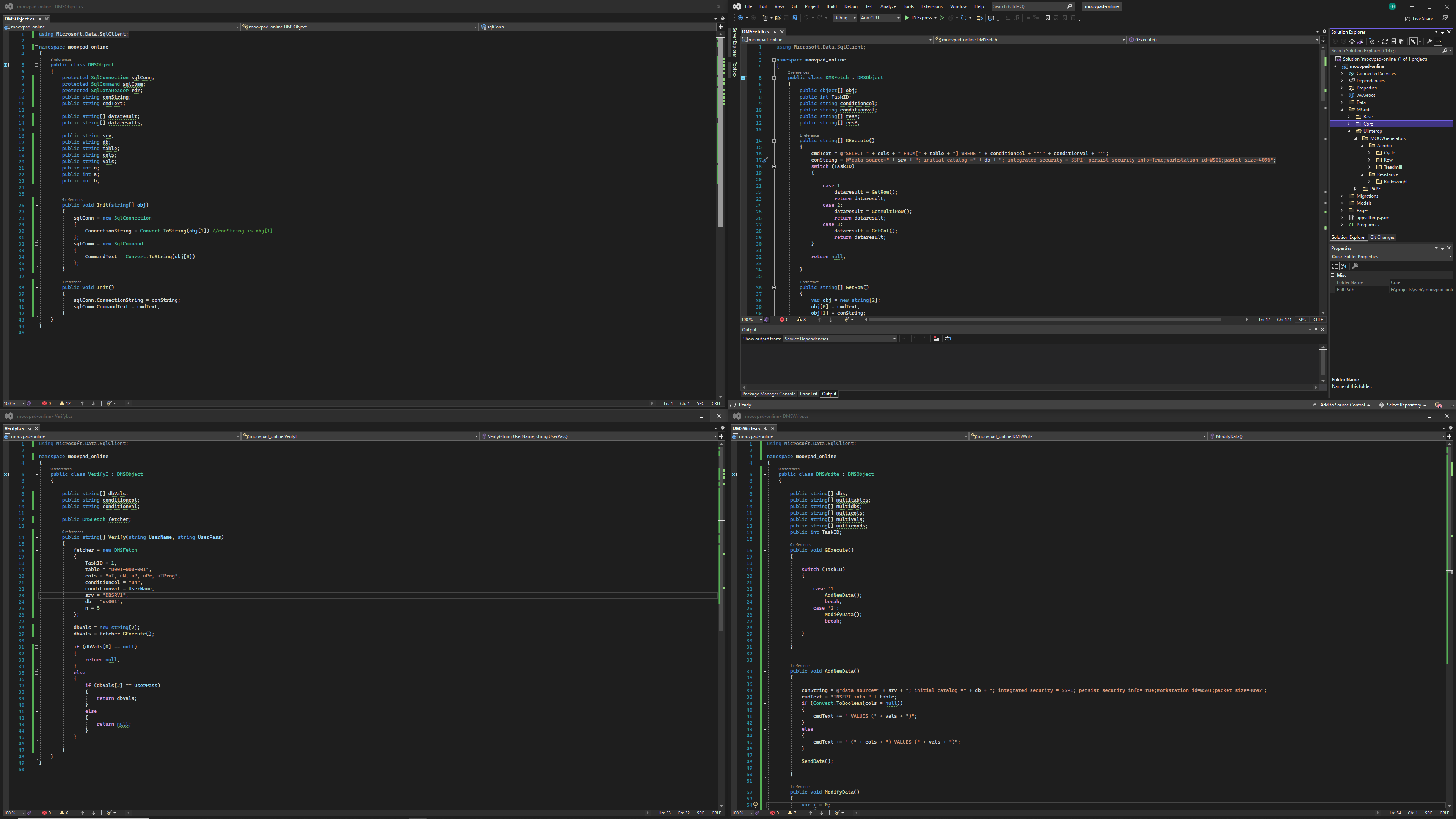
Task: Open Any CPU platform dropdown
Action: point(880,18)
